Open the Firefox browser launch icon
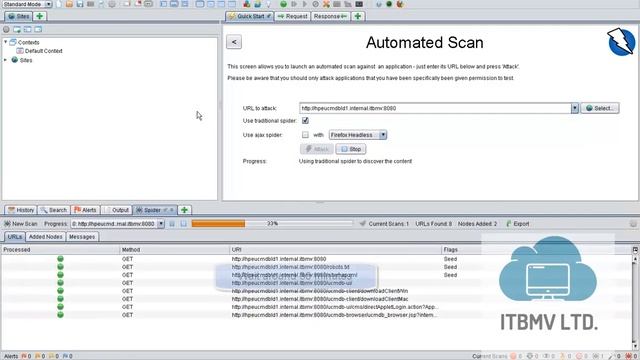 click(x=400, y=4)
